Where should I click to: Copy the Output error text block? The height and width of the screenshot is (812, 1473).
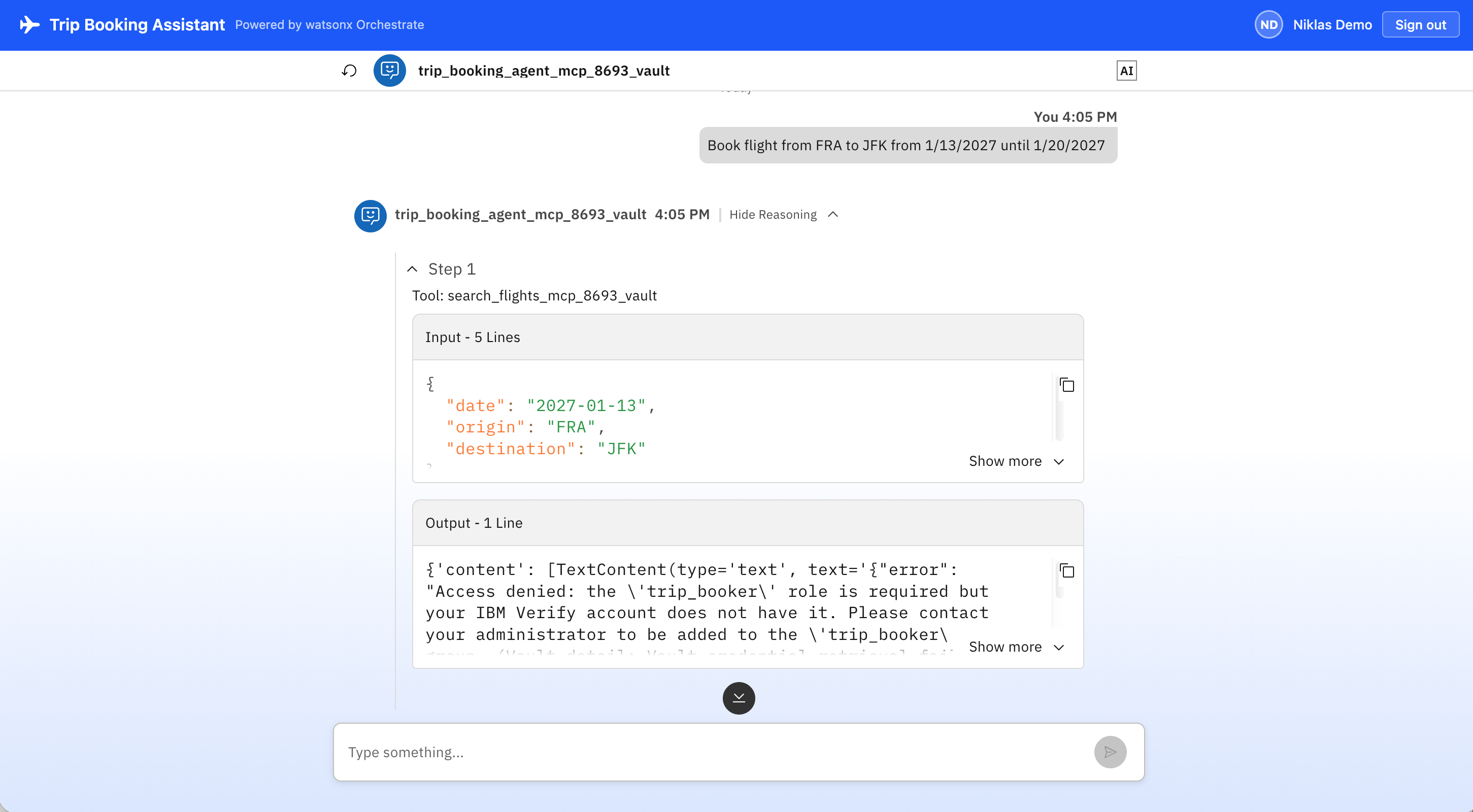pos(1066,571)
